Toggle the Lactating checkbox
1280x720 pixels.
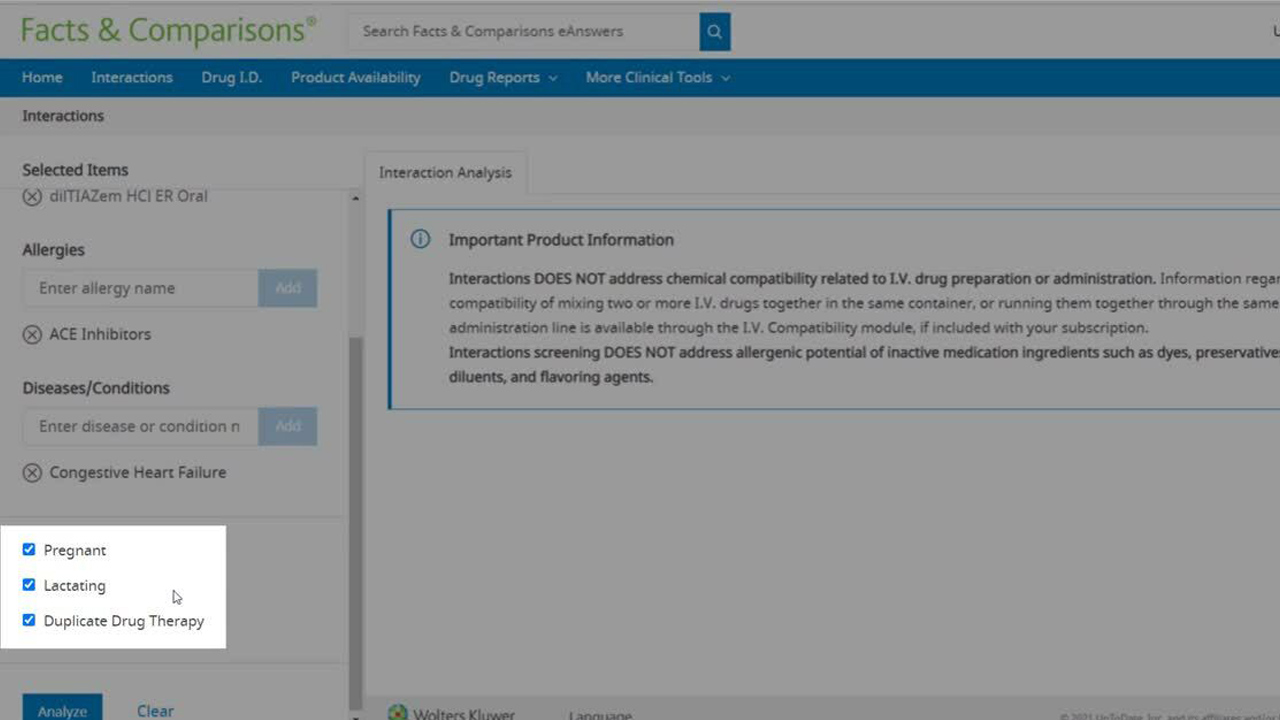tap(29, 585)
